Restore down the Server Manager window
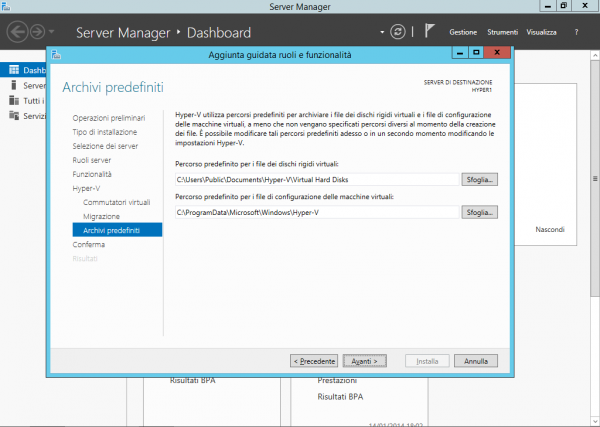Screen dimensions: 600x427 click(x=564, y=6)
